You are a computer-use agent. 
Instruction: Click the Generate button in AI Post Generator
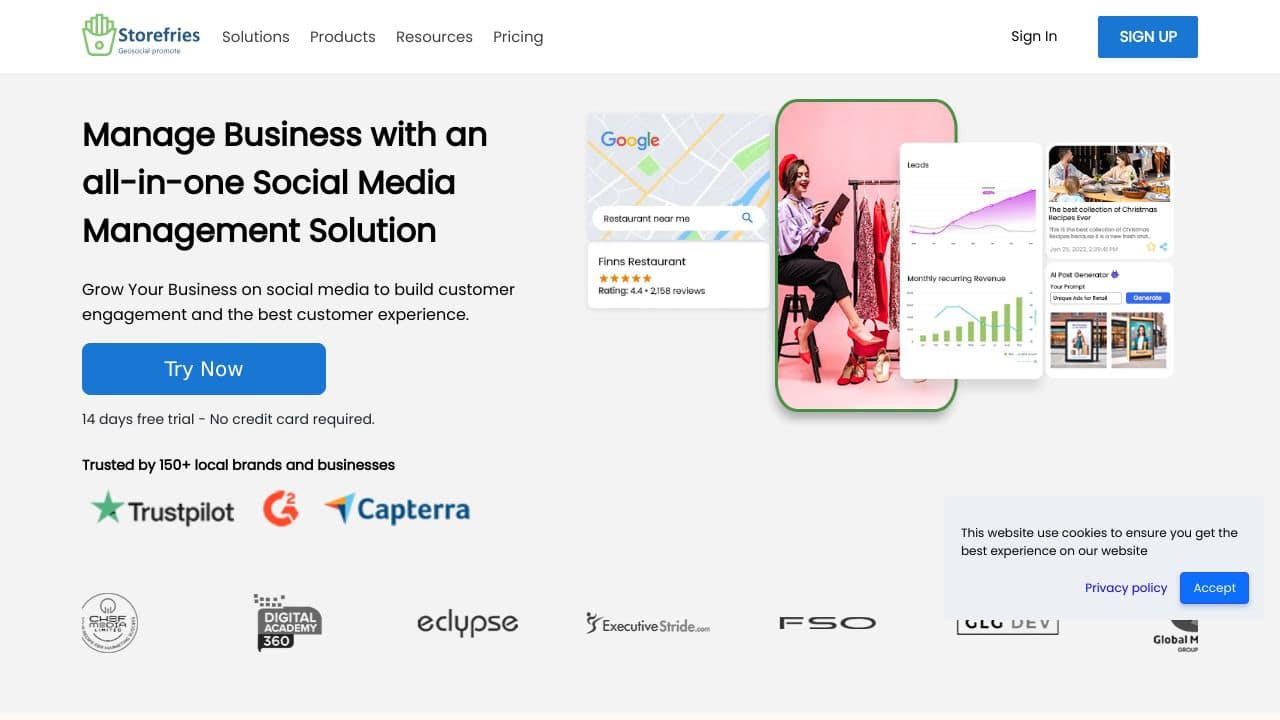point(1147,298)
